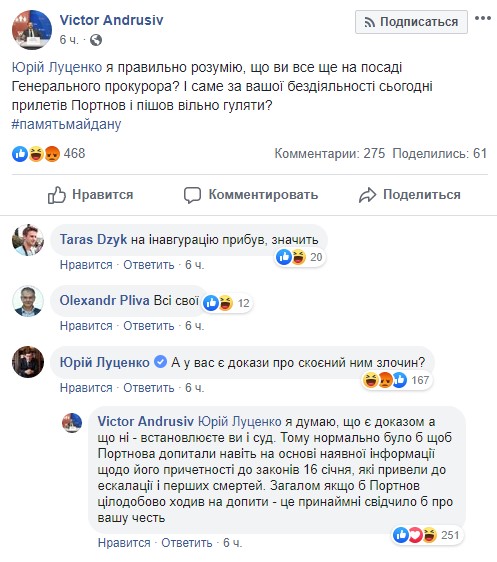497x562 pixels.
Task: Click the arrow Поделиться share icon
Action: click(x=367, y=195)
